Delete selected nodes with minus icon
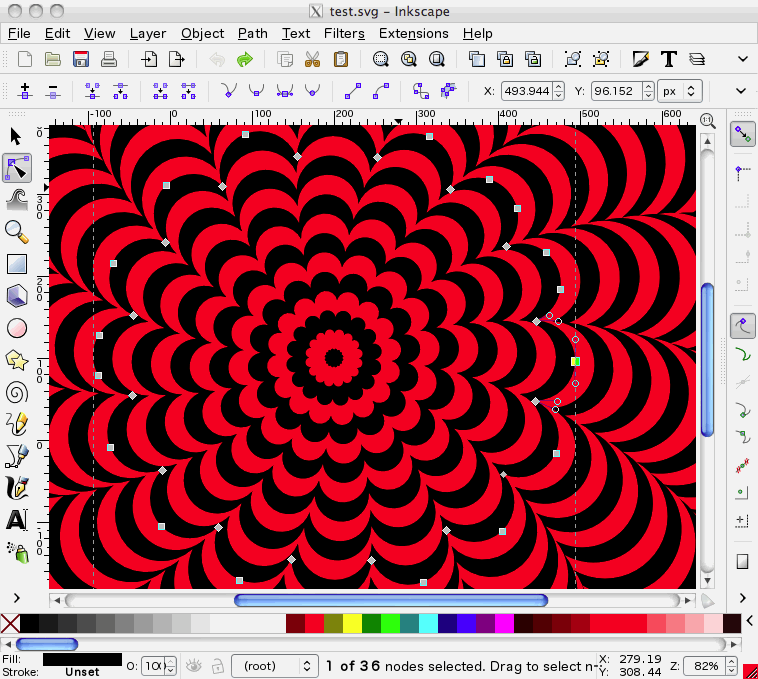Screen dimensions: 758x679 [53, 91]
